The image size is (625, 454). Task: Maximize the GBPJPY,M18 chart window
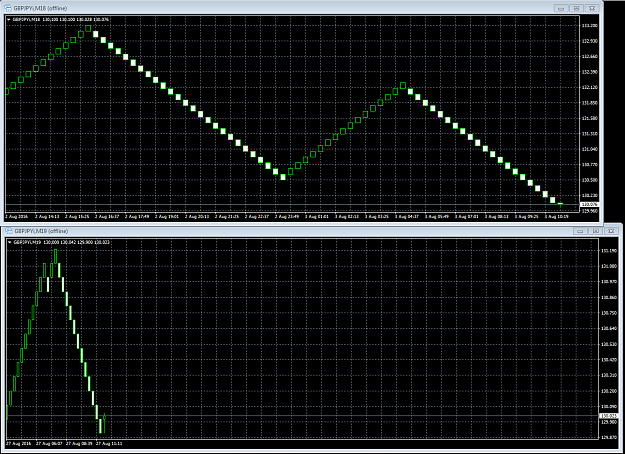tap(576, 8)
